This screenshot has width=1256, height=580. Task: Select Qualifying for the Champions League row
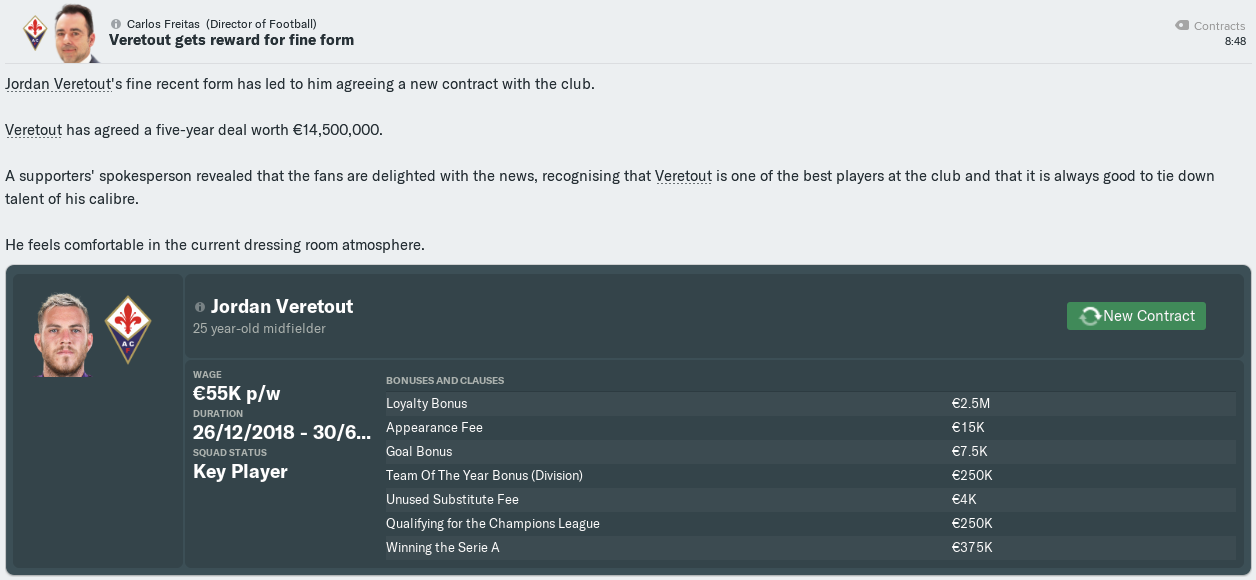click(810, 524)
